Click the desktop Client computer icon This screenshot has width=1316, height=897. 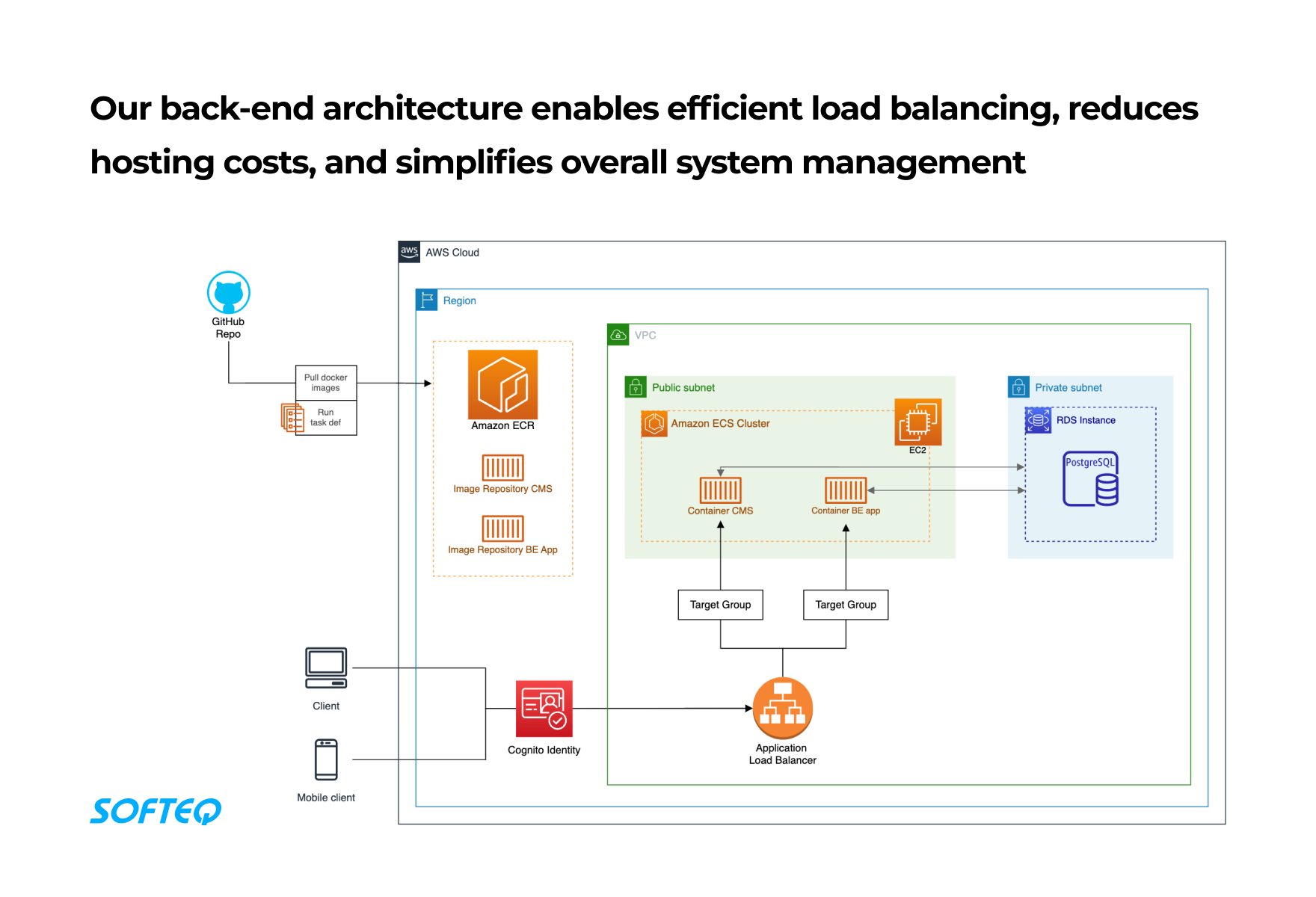[326, 668]
